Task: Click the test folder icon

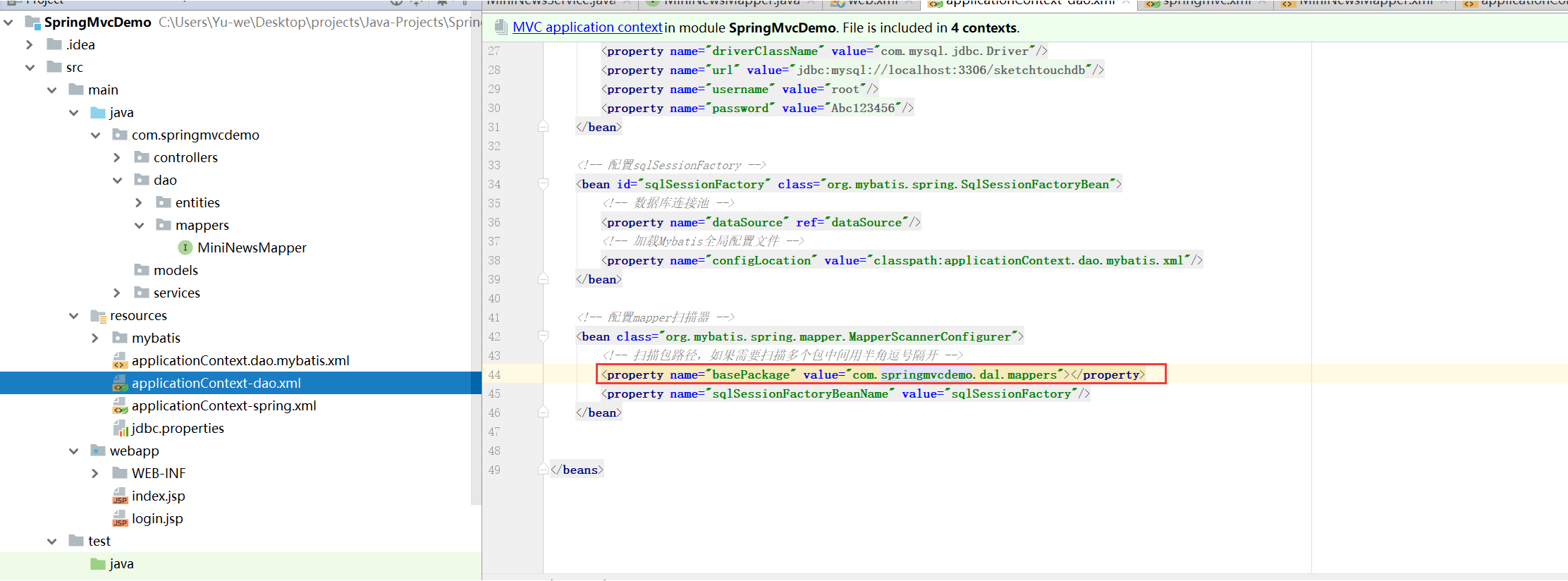Action: click(76, 541)
